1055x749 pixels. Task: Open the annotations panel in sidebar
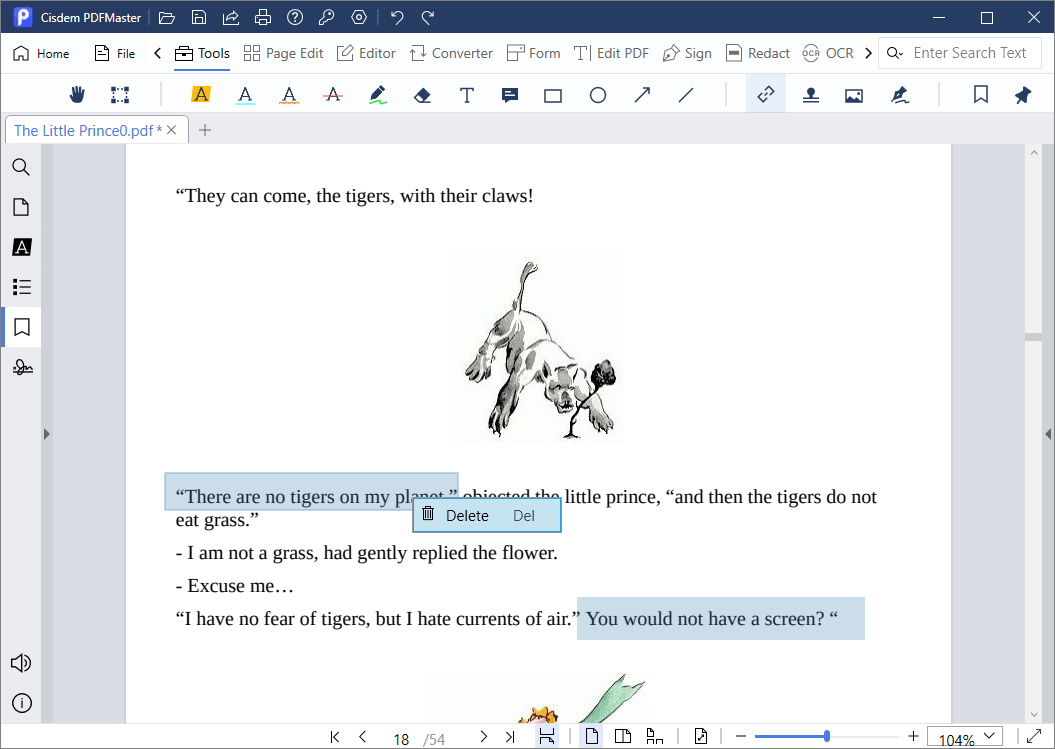click(22, 247)
